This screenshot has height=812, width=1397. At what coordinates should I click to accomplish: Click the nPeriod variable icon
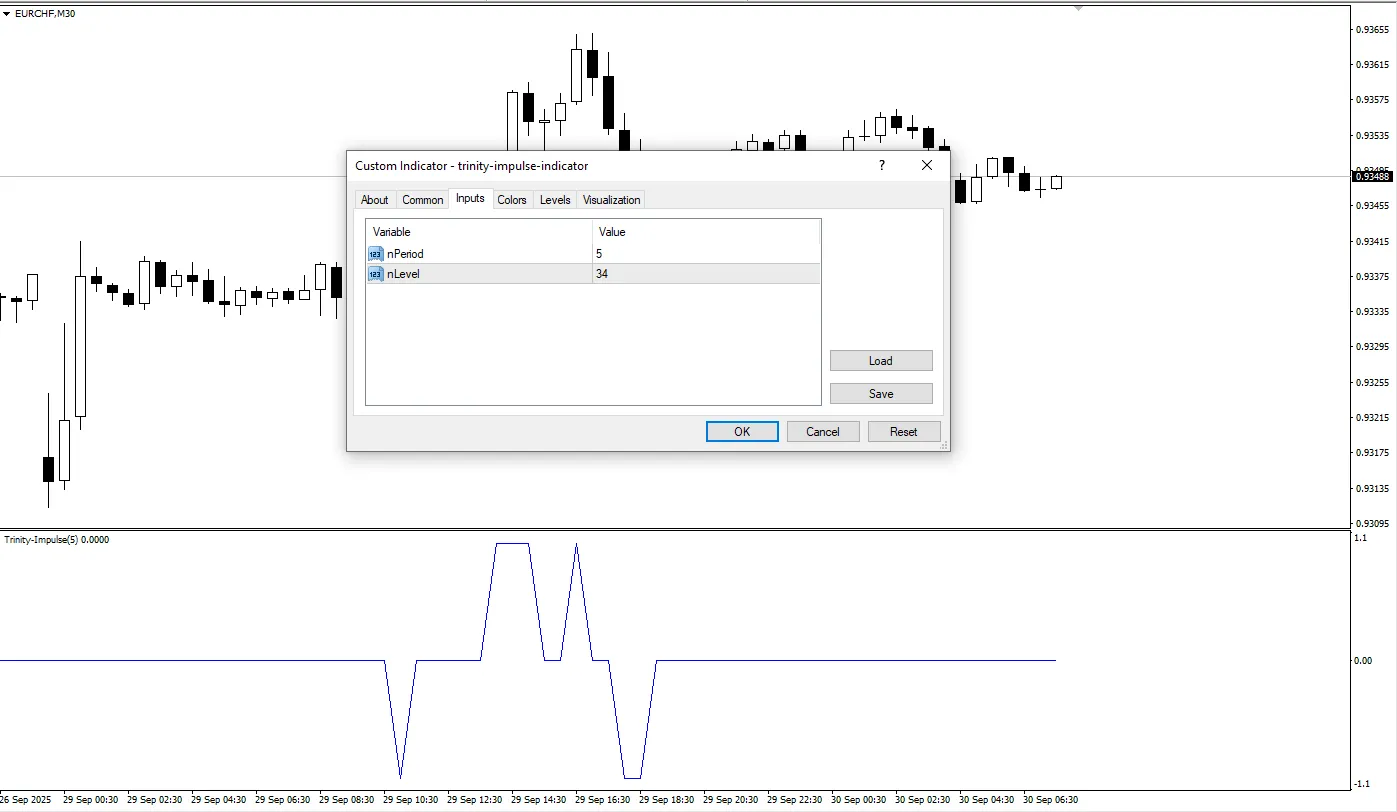(x=376, y=254)
